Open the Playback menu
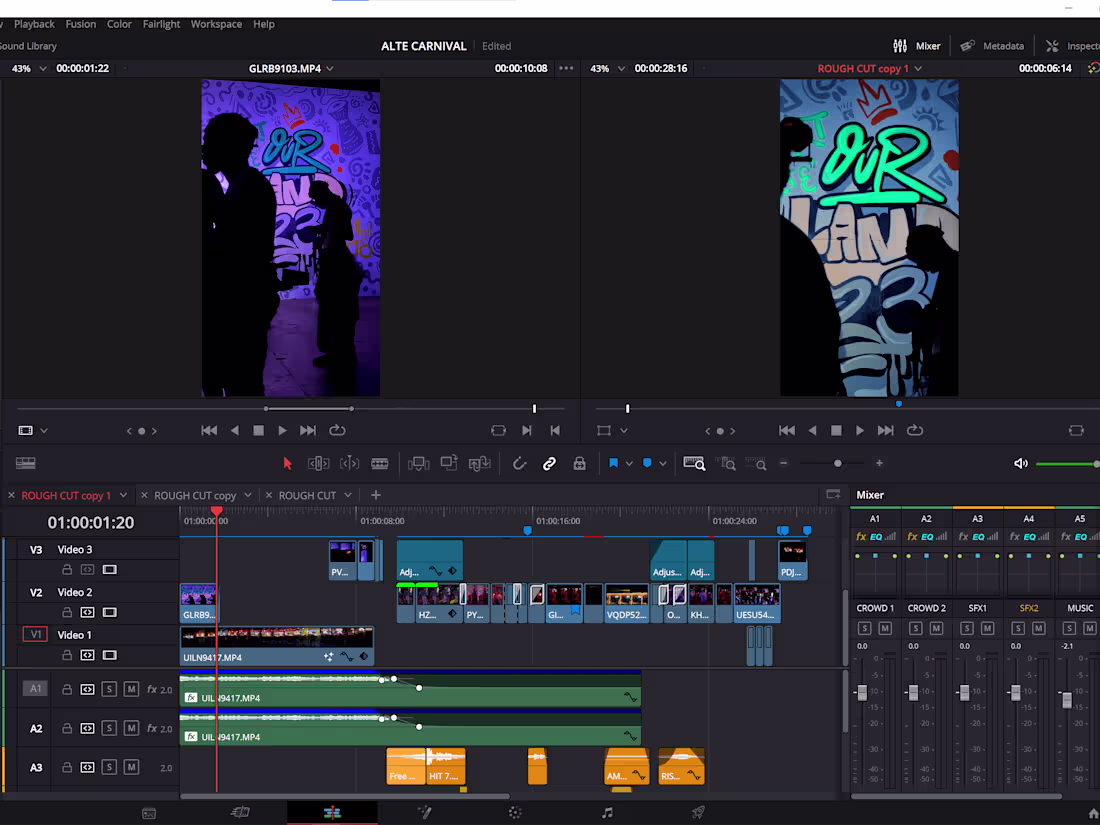This screenshot has width=1100, height=825. click(34, 23)
